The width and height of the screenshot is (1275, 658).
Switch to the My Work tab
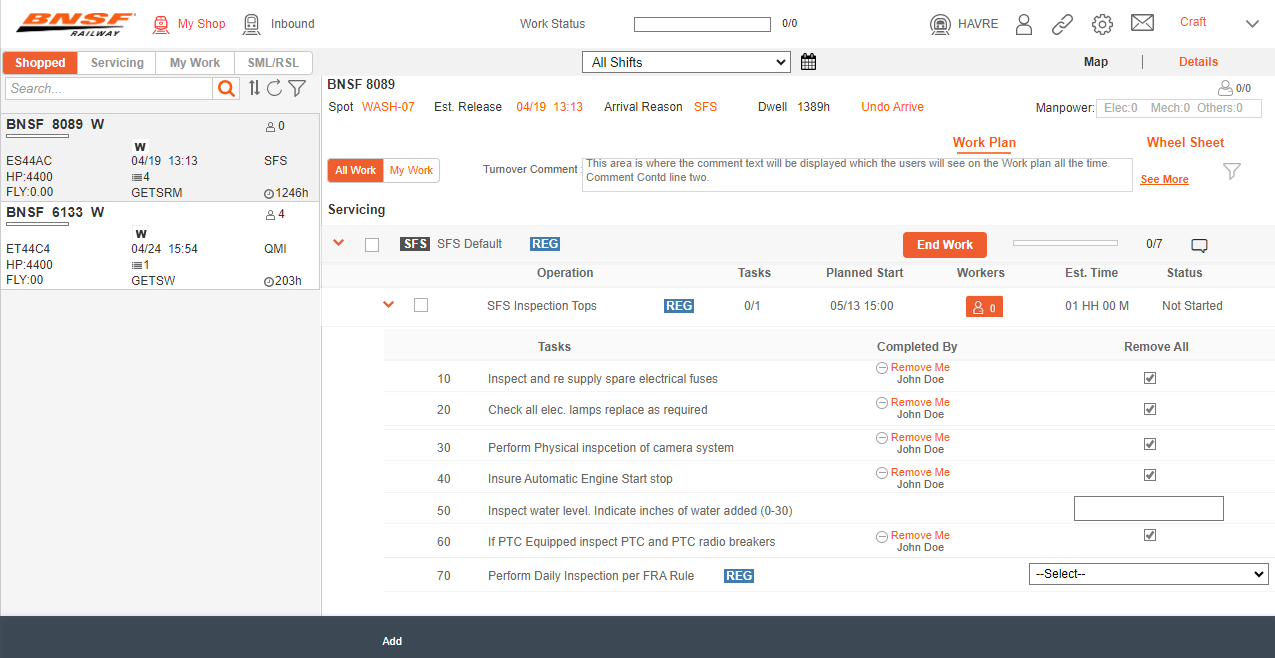click(195, 63)
